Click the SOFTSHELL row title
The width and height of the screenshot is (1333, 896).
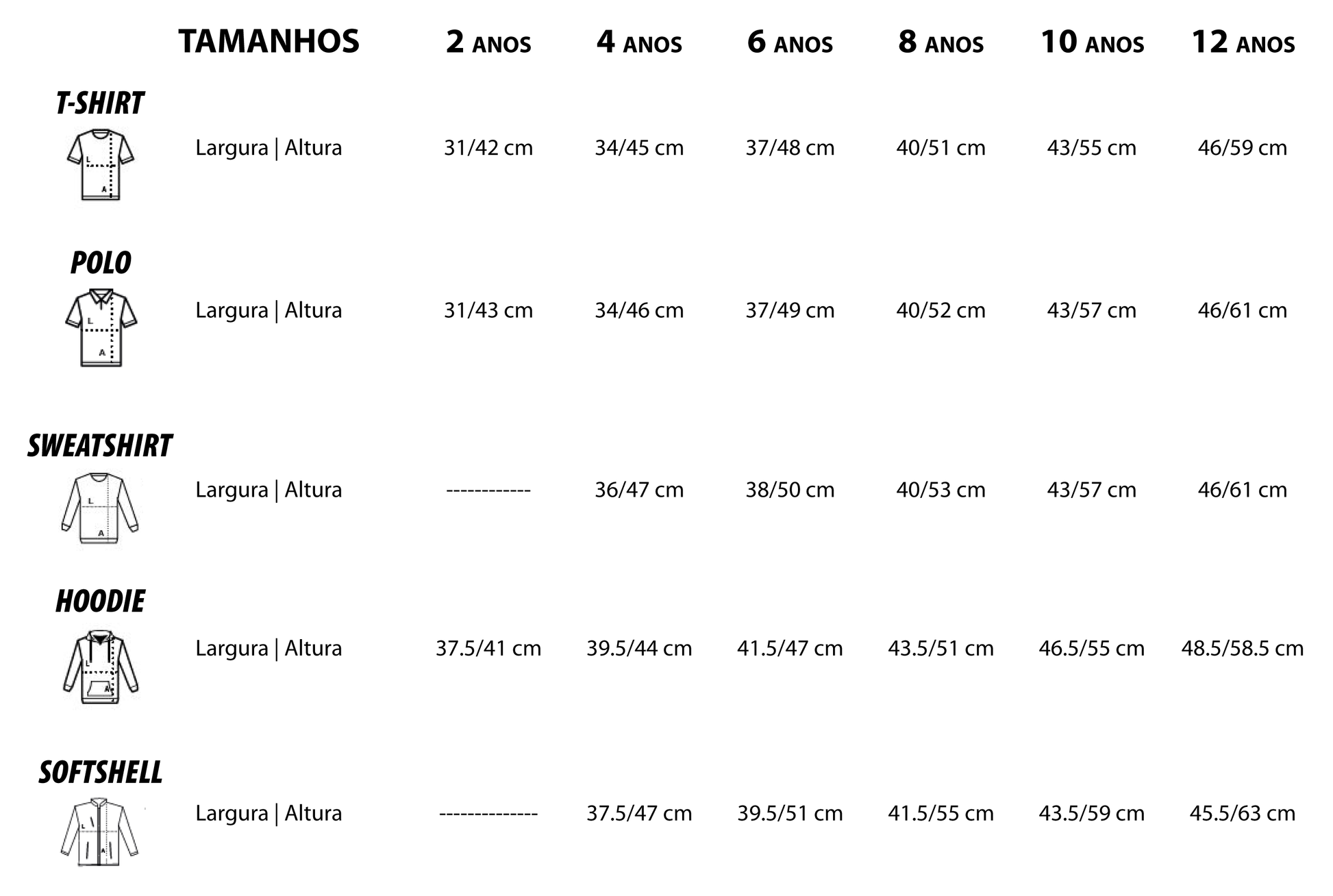tap(100, 773)
